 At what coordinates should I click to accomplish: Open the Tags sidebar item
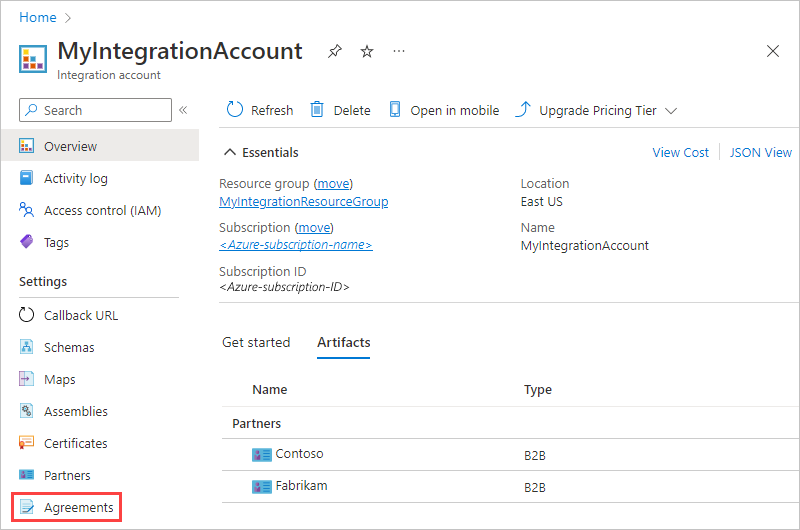point(56,243)
